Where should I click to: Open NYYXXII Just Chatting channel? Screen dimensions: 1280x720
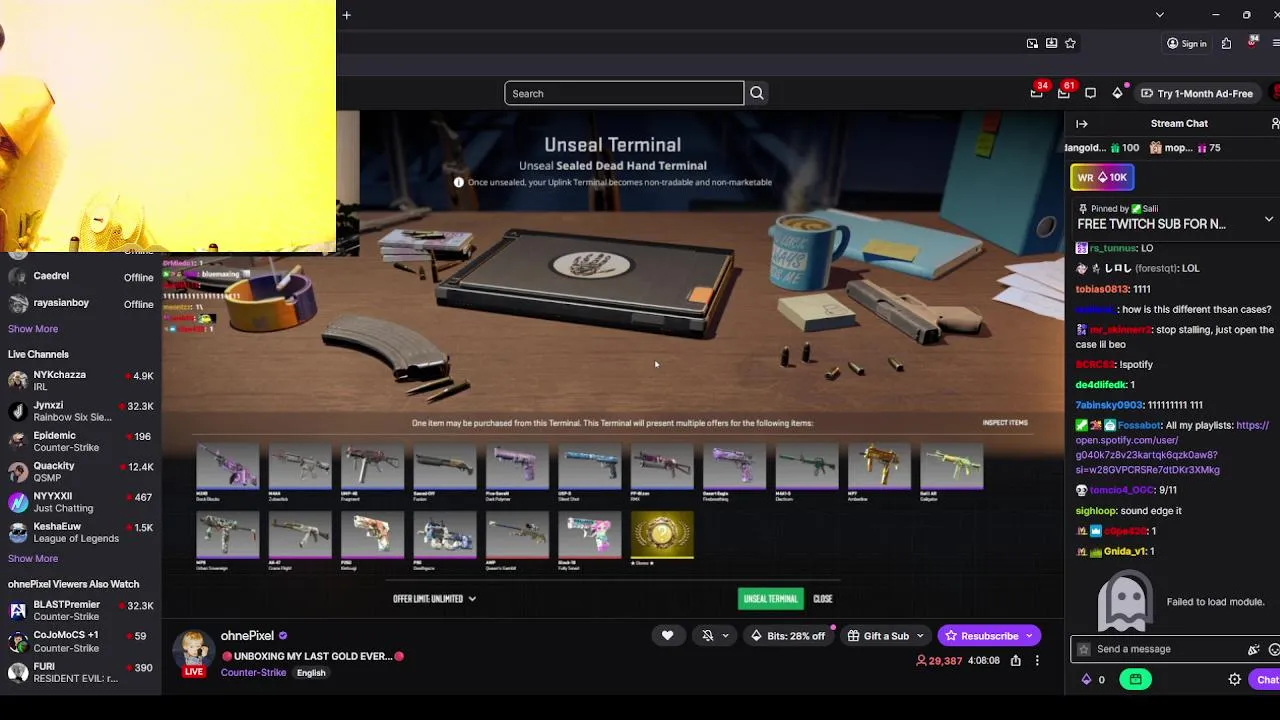click(80, 502)
